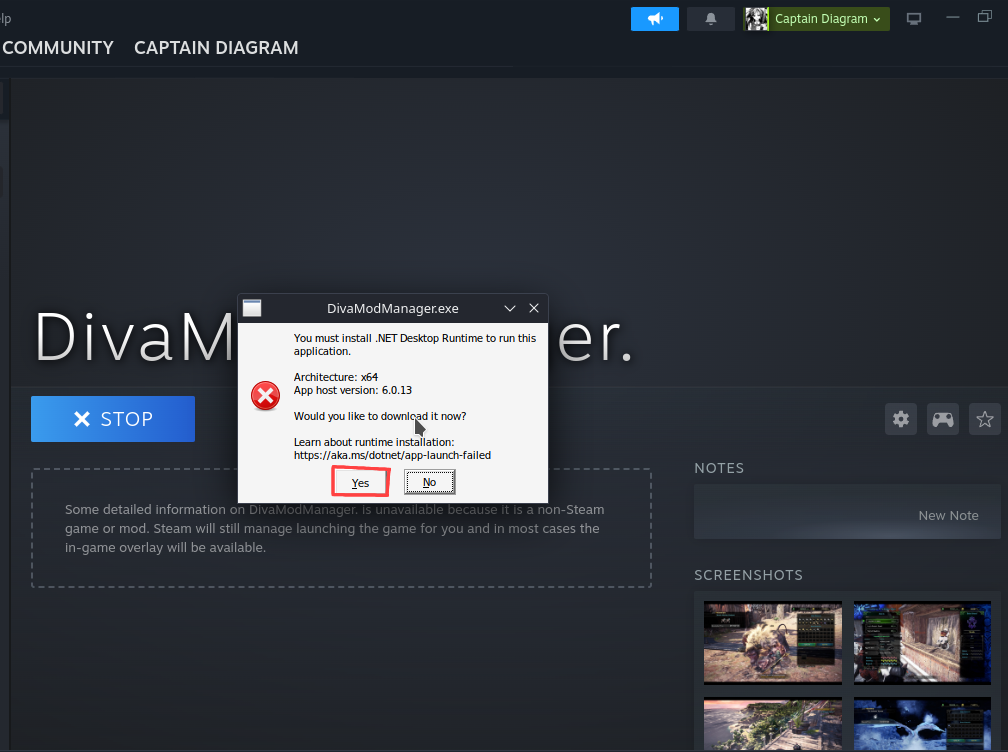
Task: Open the notifications bell
Action: click(710, 19)
